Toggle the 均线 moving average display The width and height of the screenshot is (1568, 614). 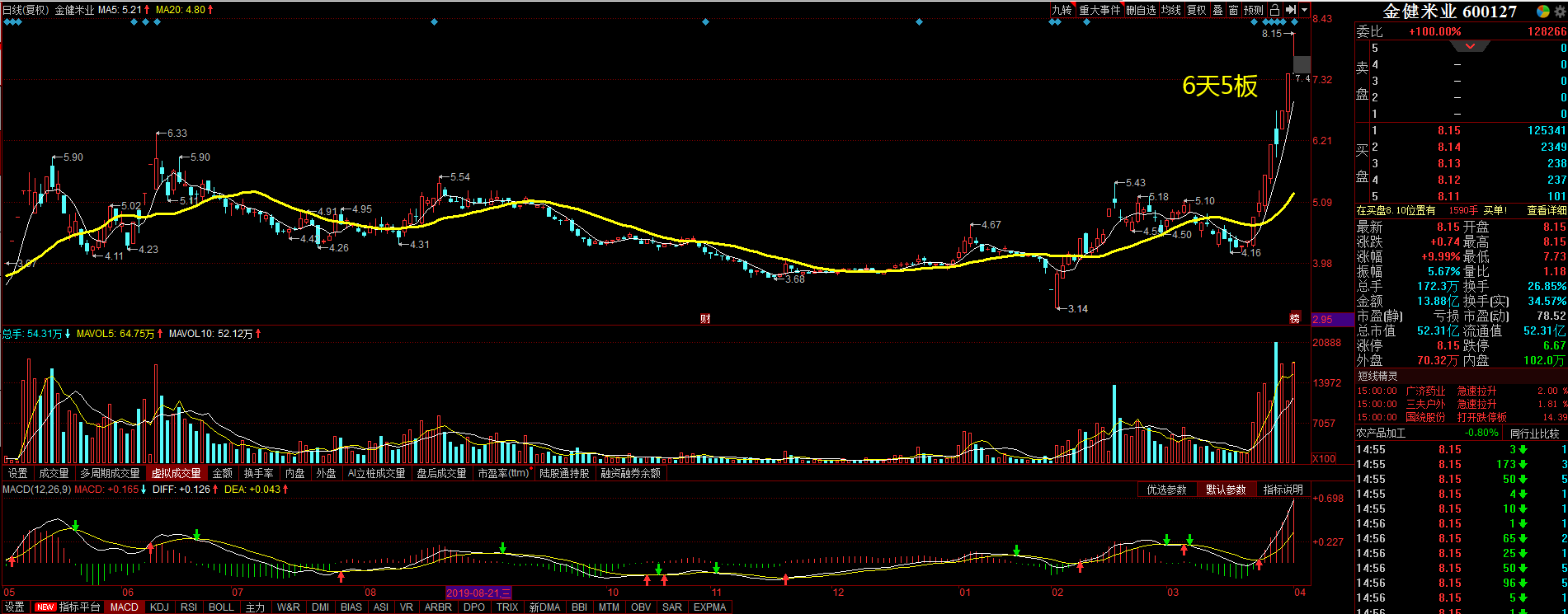tap(1171, 10)
